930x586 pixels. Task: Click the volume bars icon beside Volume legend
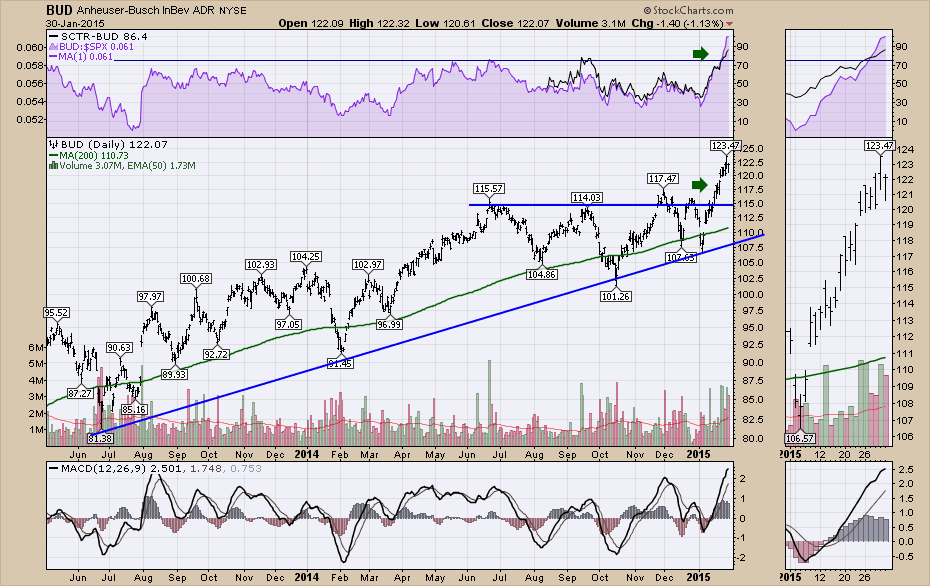53,166
